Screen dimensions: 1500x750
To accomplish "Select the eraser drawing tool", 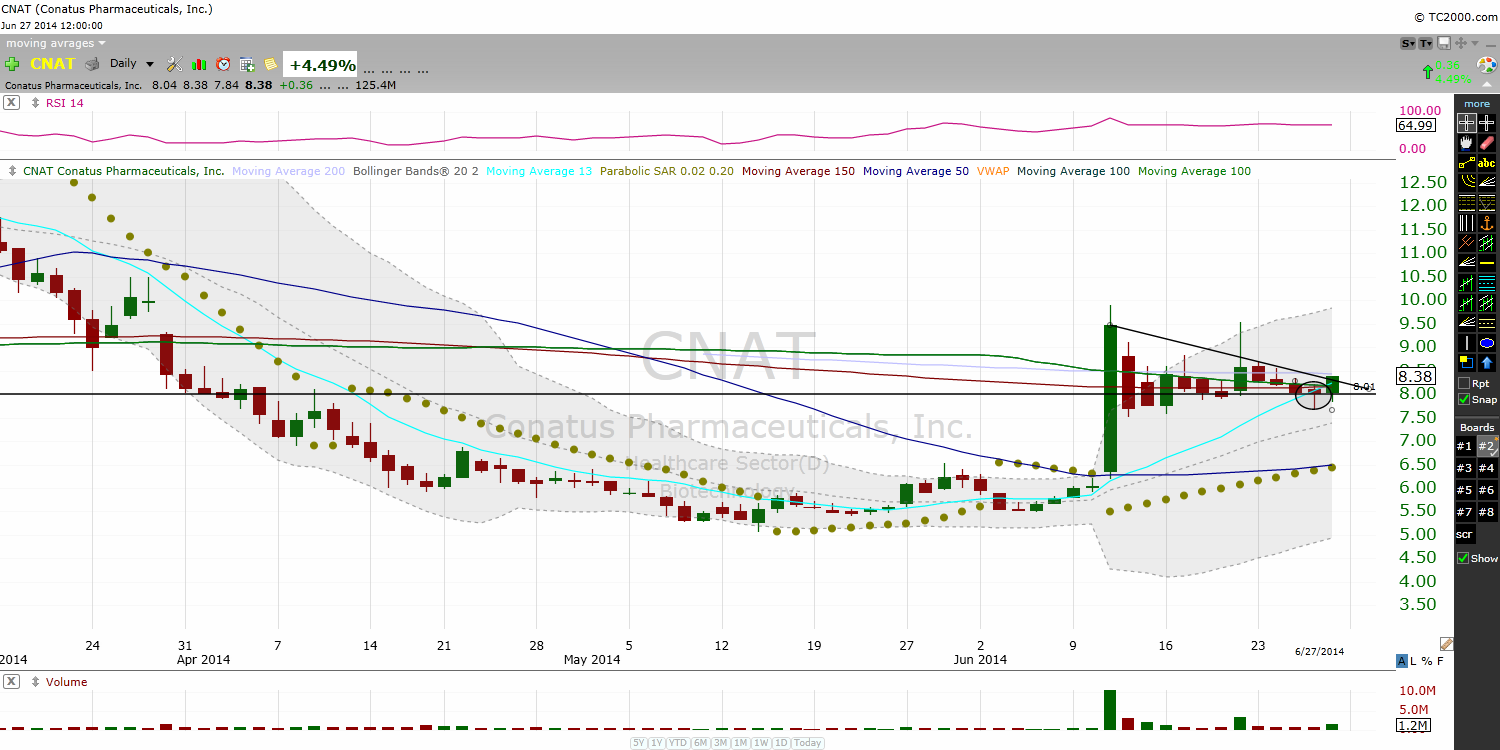I will coord(1488,143).
